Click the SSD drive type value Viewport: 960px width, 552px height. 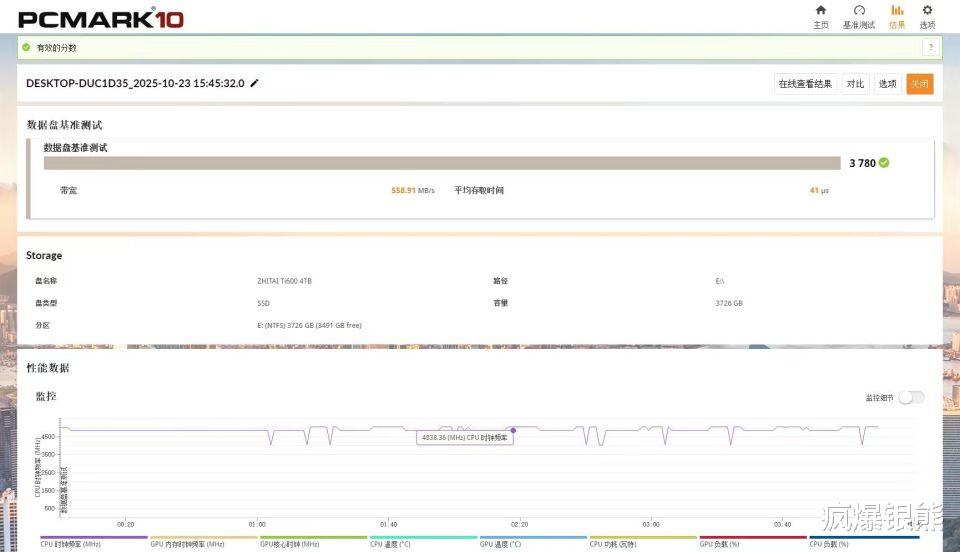tap(263, 303)
